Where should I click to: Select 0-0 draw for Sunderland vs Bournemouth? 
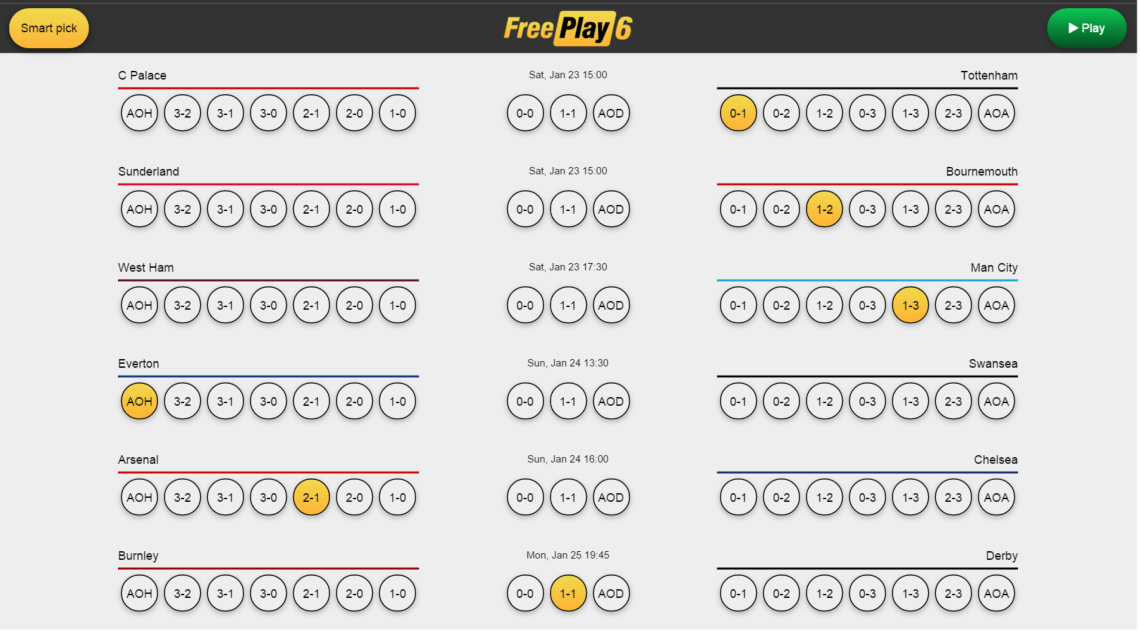[525, 209]
